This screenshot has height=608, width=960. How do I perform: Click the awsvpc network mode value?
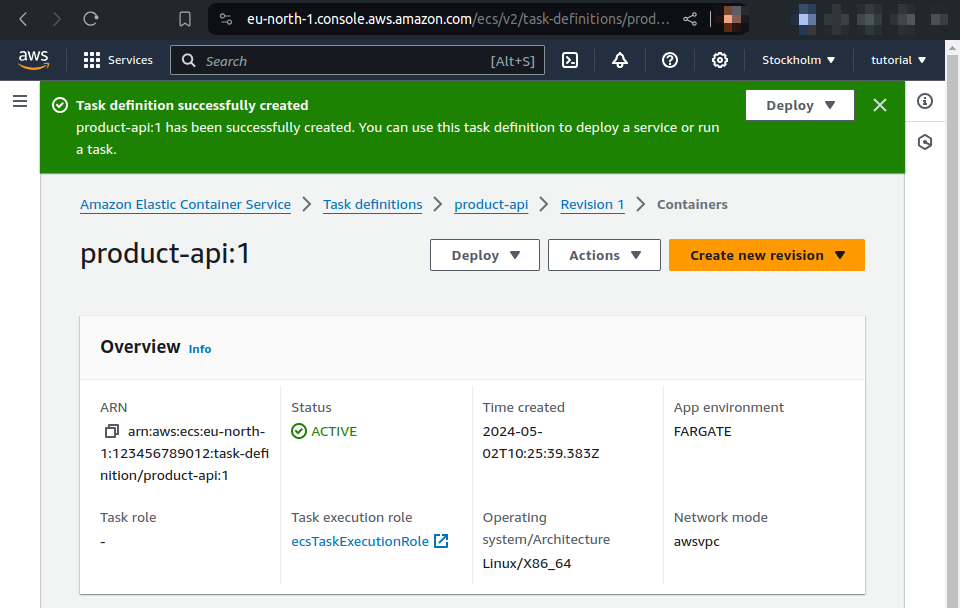pyautogui.click(x=696, y=541)
